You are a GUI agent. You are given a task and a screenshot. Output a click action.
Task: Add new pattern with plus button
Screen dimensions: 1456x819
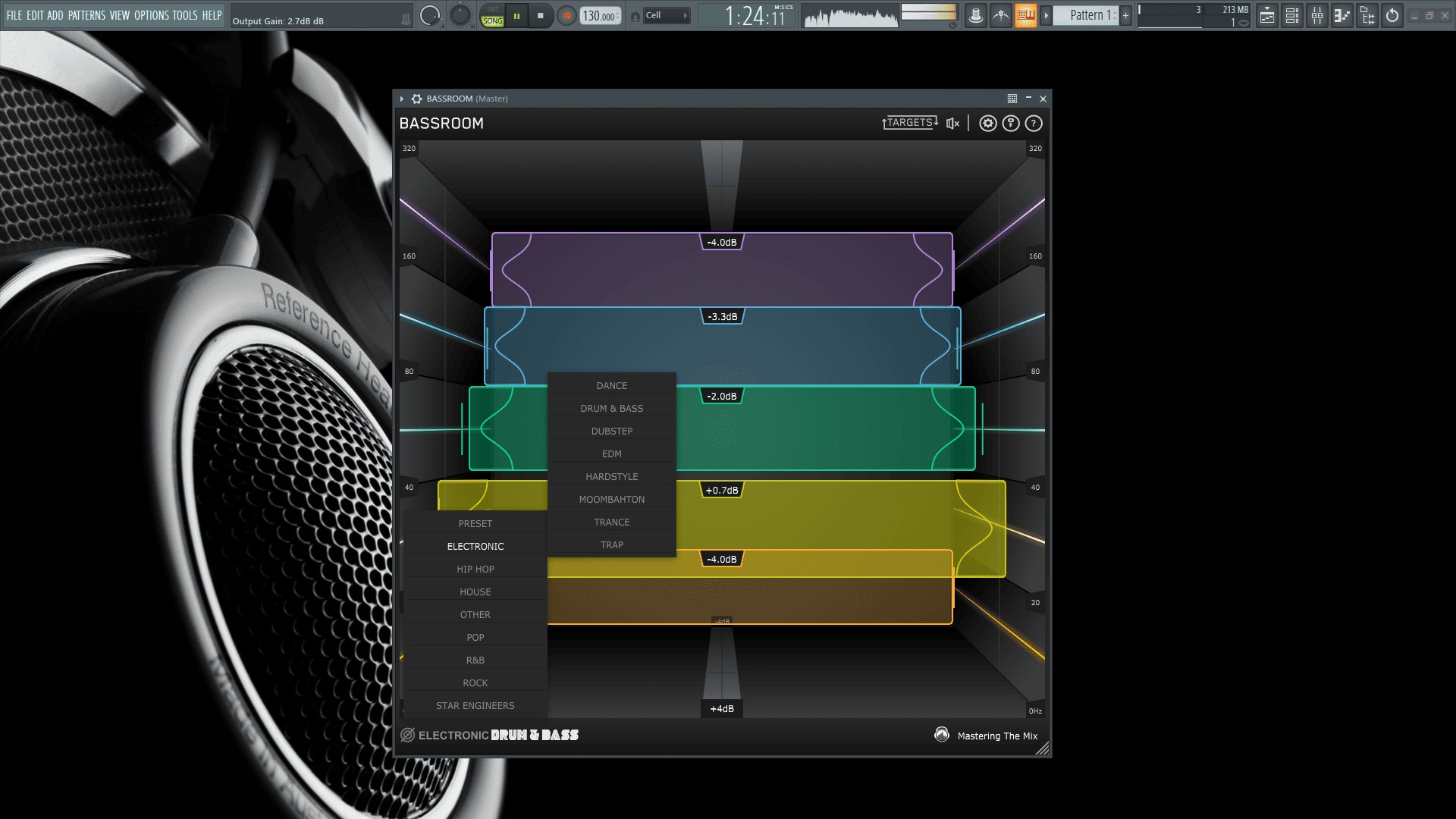pyautogui.click(x=1125, y=15)
